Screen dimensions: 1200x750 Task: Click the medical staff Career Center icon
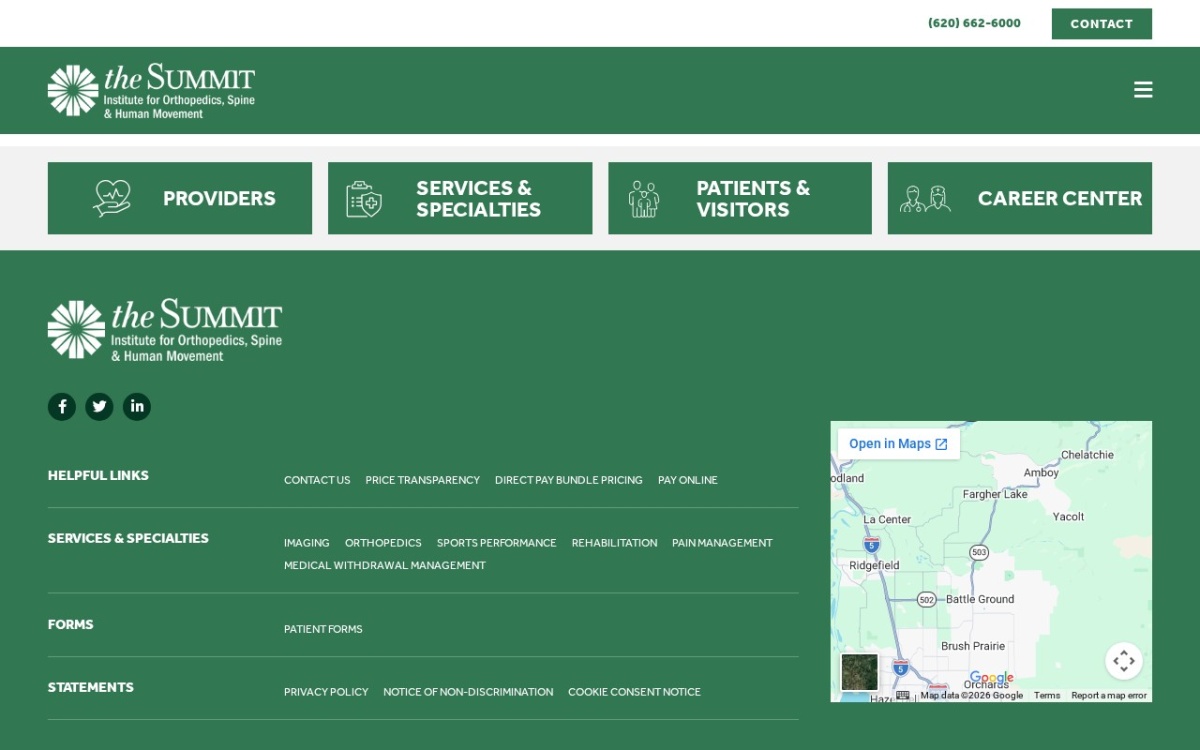pos(925,198)
